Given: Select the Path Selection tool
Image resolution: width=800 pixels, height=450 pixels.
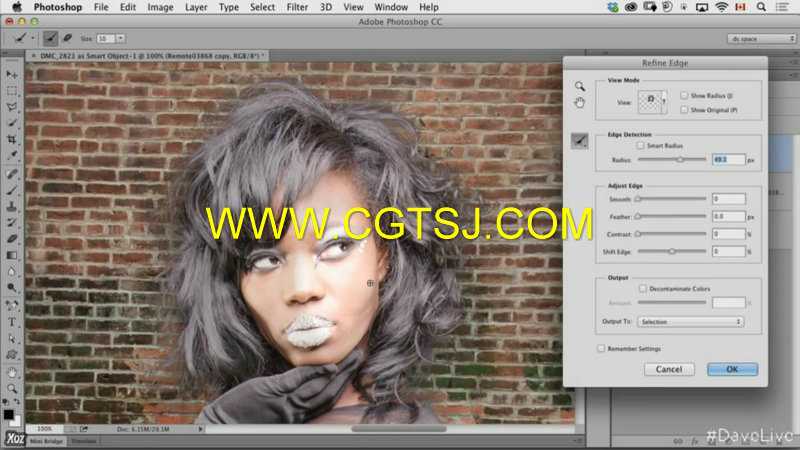Looking at the screenshot, I should point(12,338).
